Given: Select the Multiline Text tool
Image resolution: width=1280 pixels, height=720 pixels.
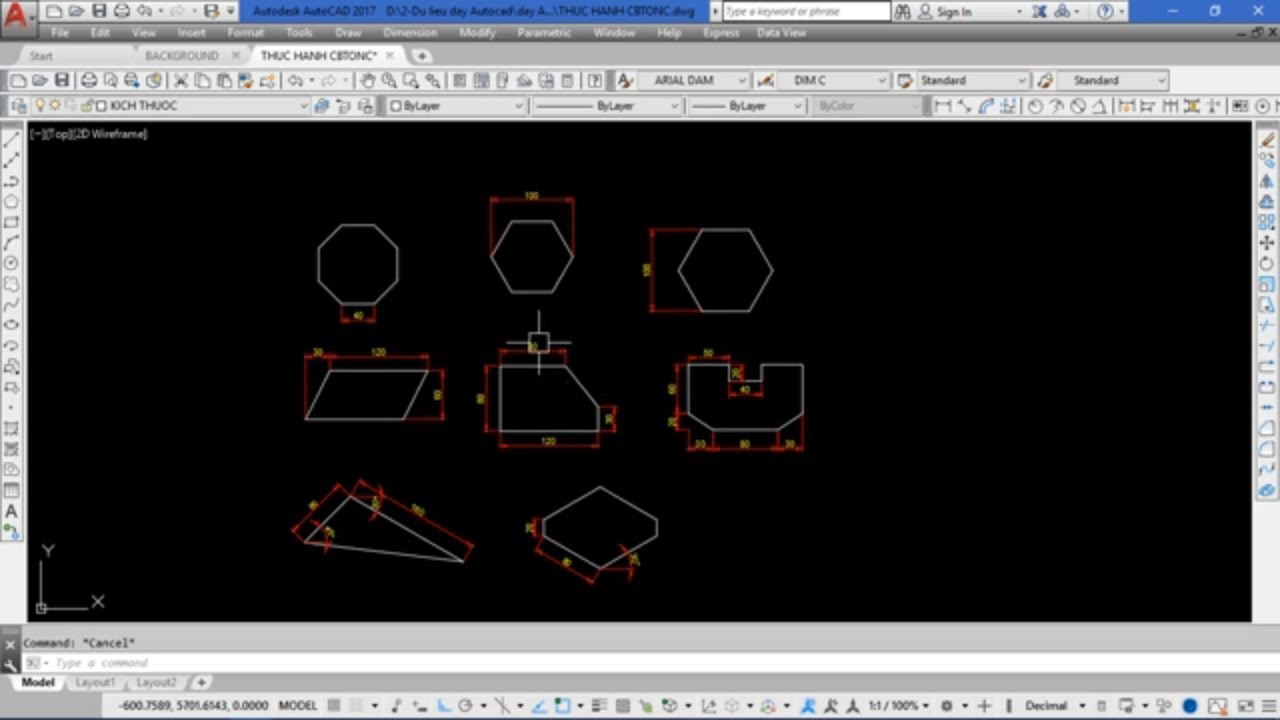Looking at the screenshot, I should (x=12, y=511).
